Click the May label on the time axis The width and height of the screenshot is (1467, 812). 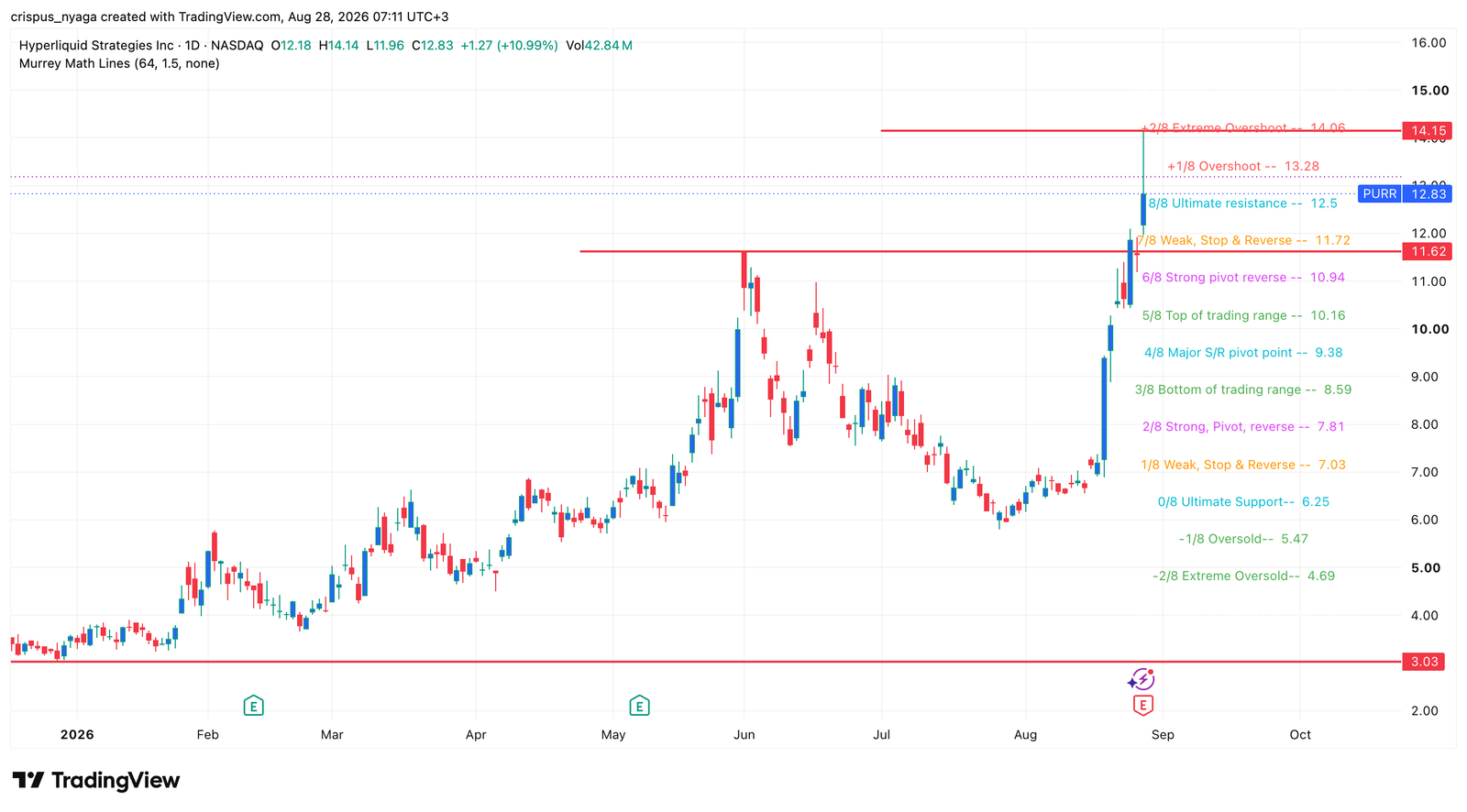coord(613,734)
